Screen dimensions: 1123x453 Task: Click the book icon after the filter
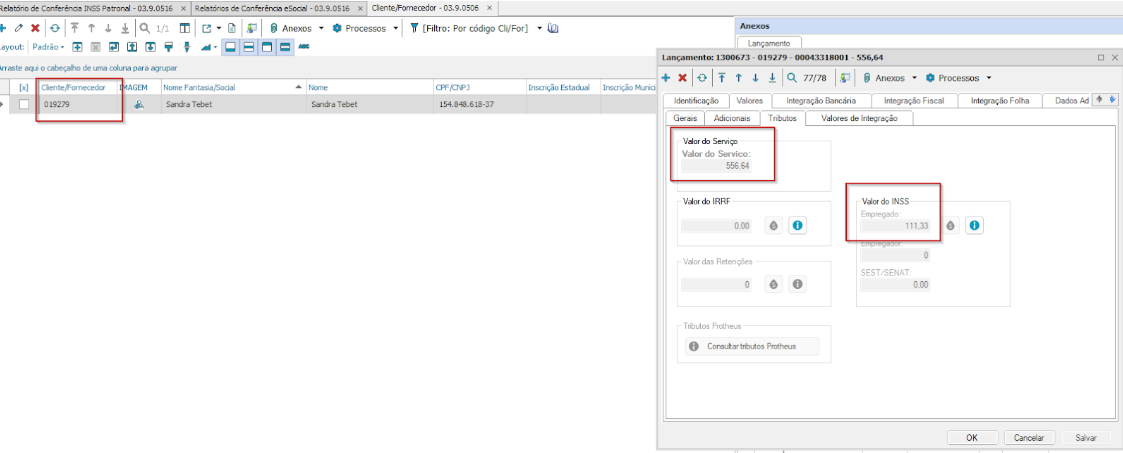pyautogui.click(x=552, y=29)
